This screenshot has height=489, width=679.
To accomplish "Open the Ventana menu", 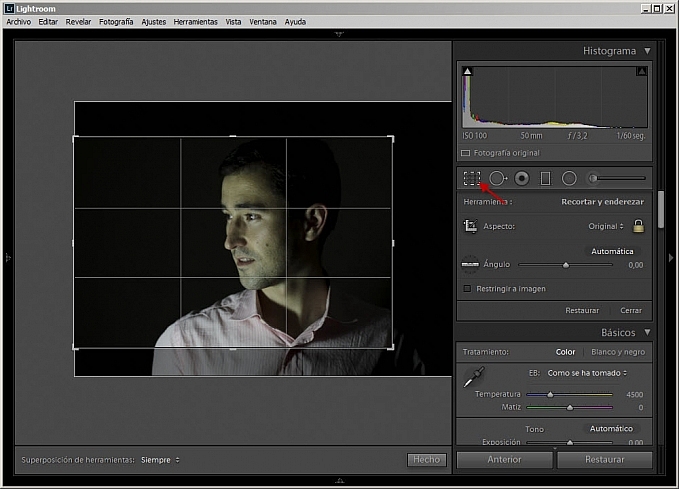I will [x=263, y=22].
